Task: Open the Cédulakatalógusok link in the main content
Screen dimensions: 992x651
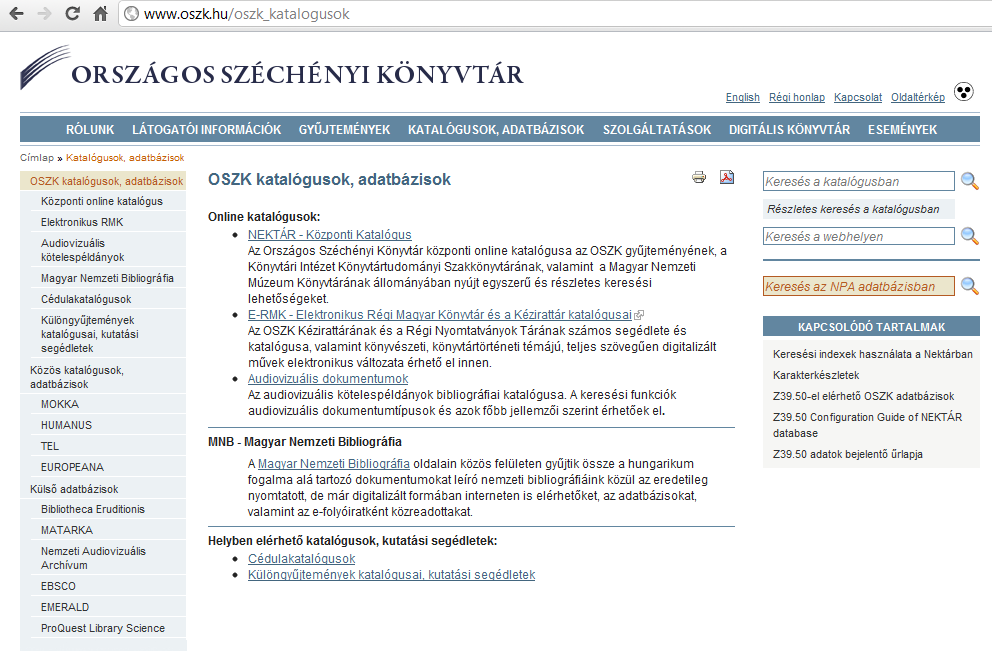Action: 302,559
